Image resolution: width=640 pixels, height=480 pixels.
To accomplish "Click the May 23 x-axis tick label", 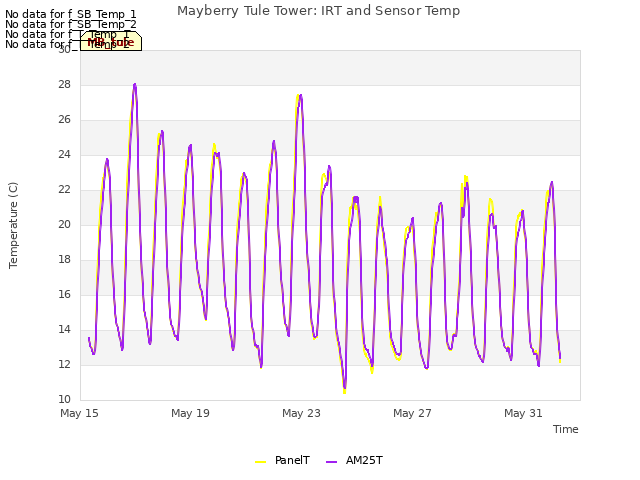I will [301, 413].
